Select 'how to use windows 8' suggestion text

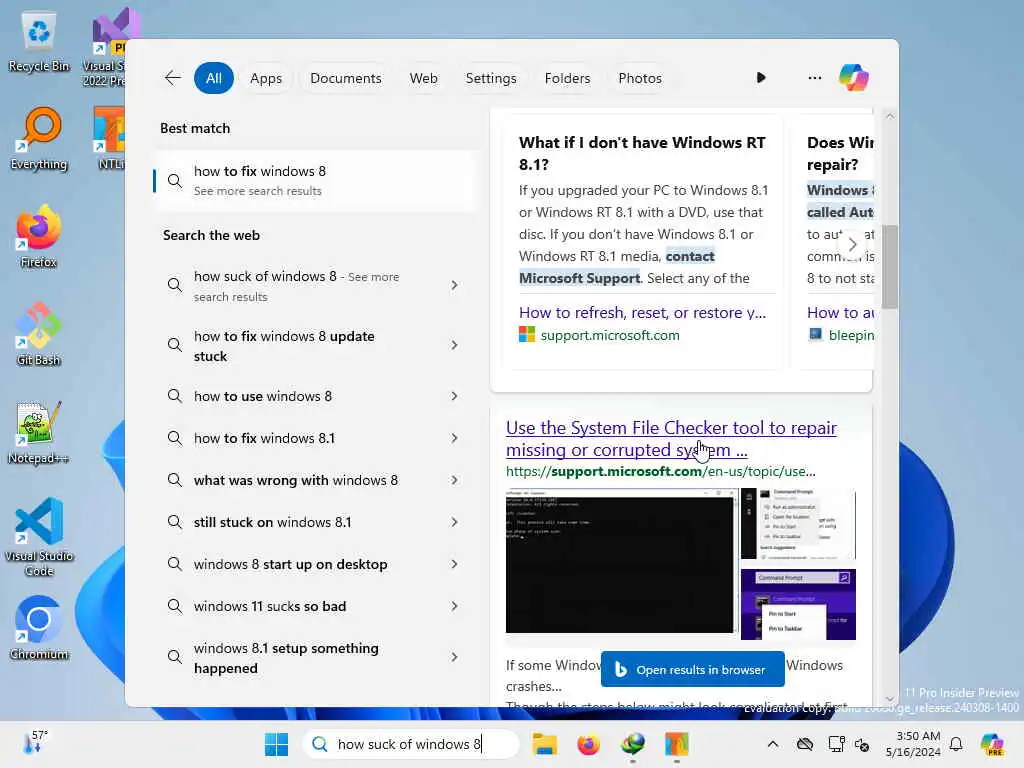point(263,396)
